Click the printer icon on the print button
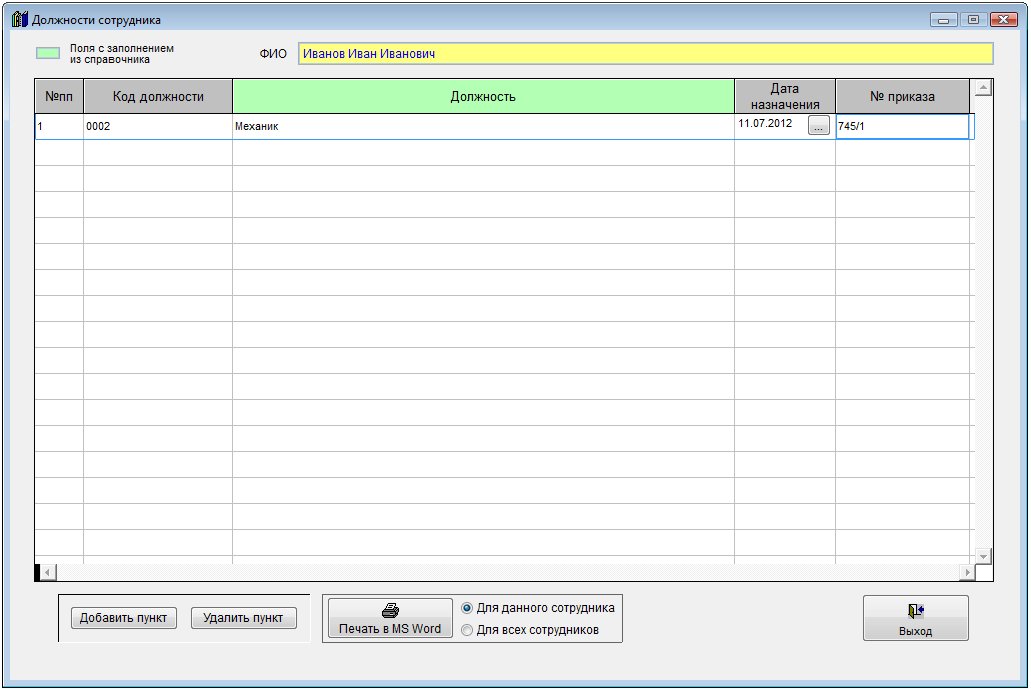This screenshot has height=690, width=1031. [391, 610]
